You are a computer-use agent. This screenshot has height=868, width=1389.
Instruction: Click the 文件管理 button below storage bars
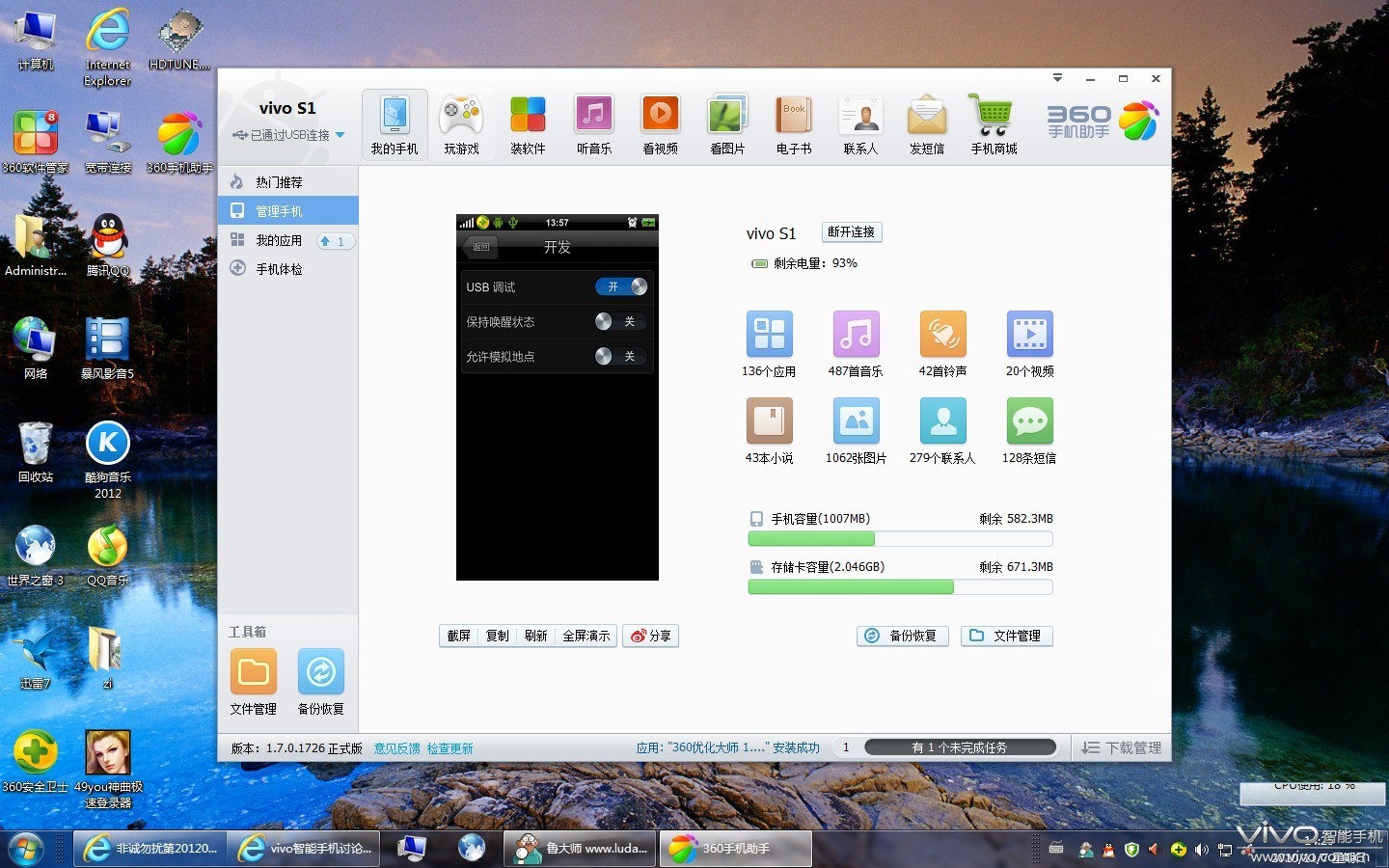coord(1007,636)
